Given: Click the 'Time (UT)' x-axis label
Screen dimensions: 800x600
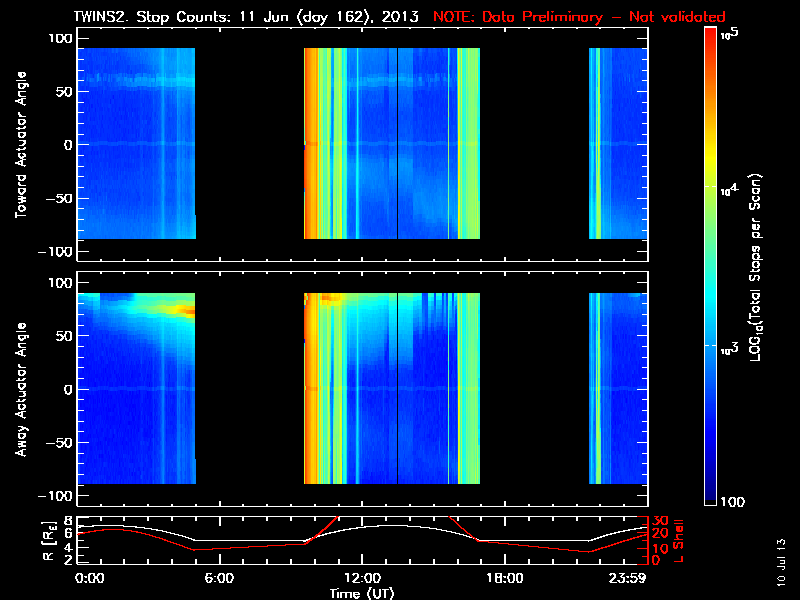Looking at the screenshot, I should [x=365, y=592].
